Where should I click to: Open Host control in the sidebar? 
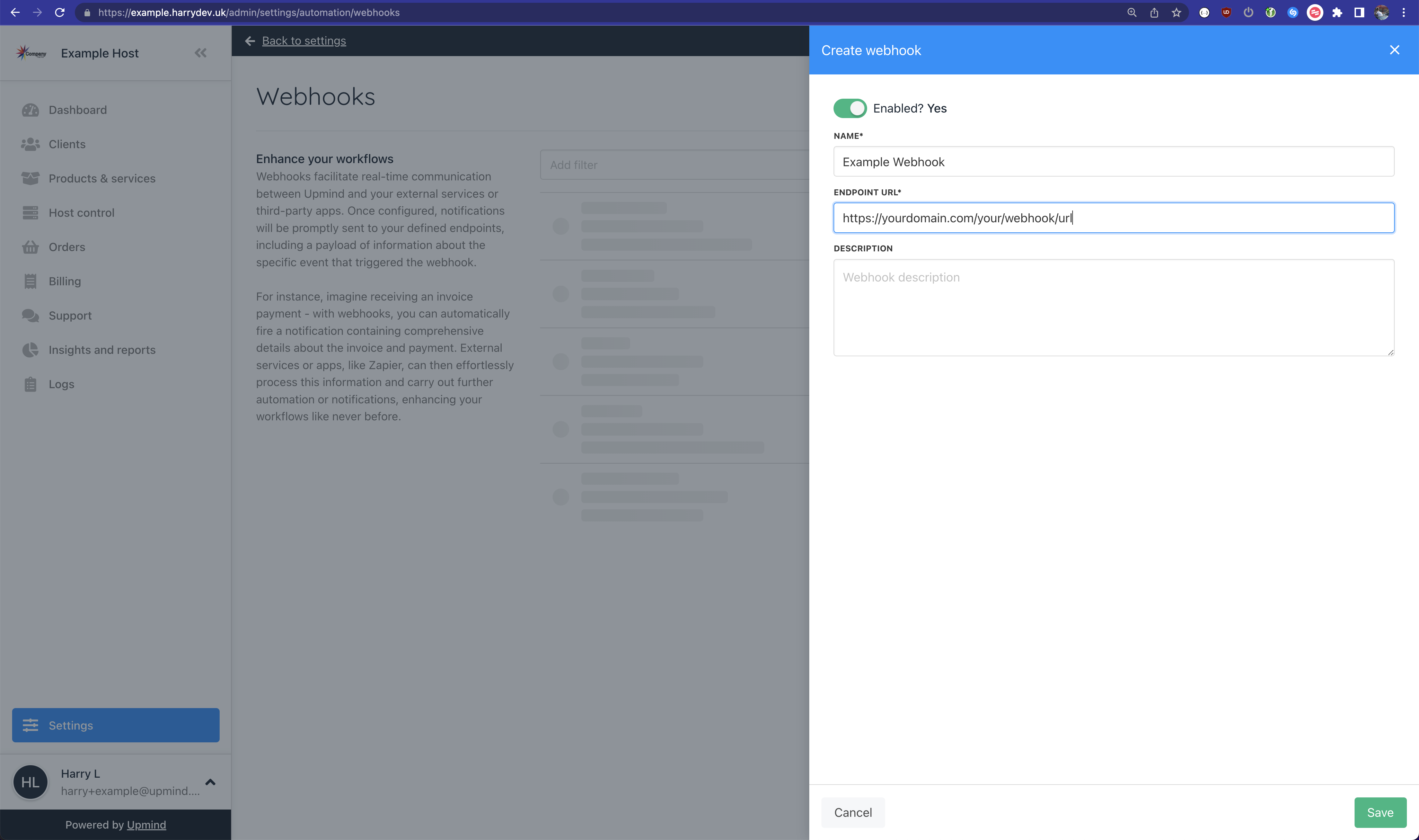[81, 213]
